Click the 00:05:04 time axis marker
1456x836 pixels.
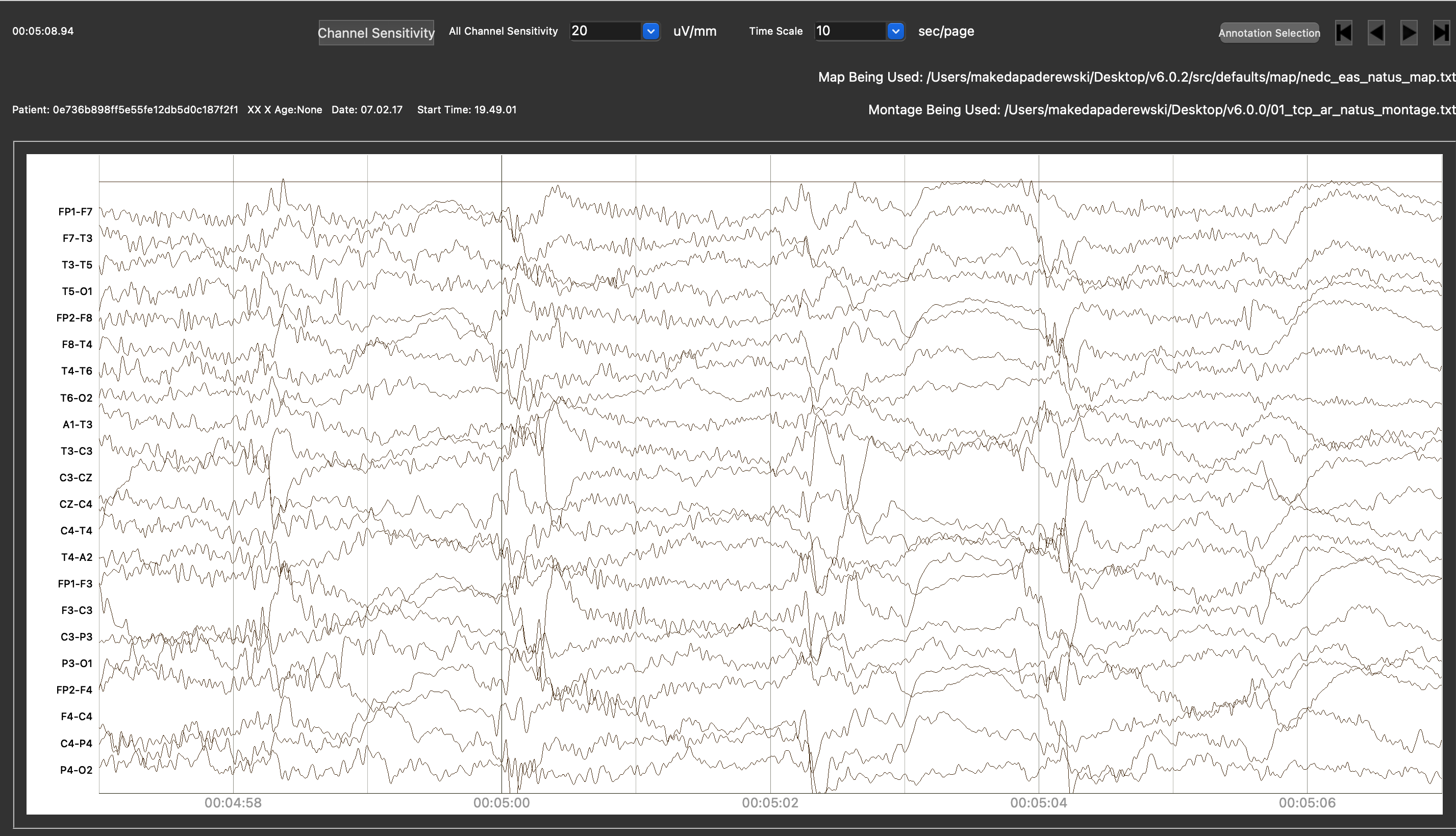(1038, 803)
